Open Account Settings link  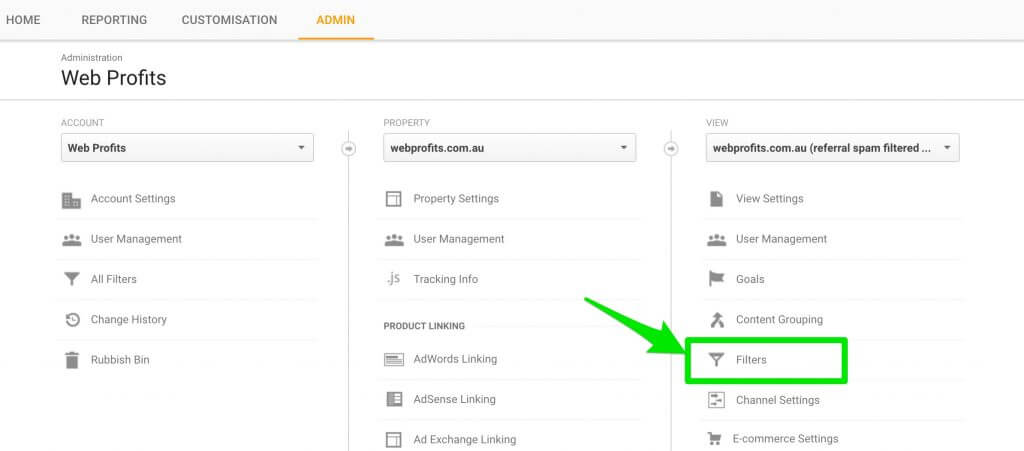133,198
